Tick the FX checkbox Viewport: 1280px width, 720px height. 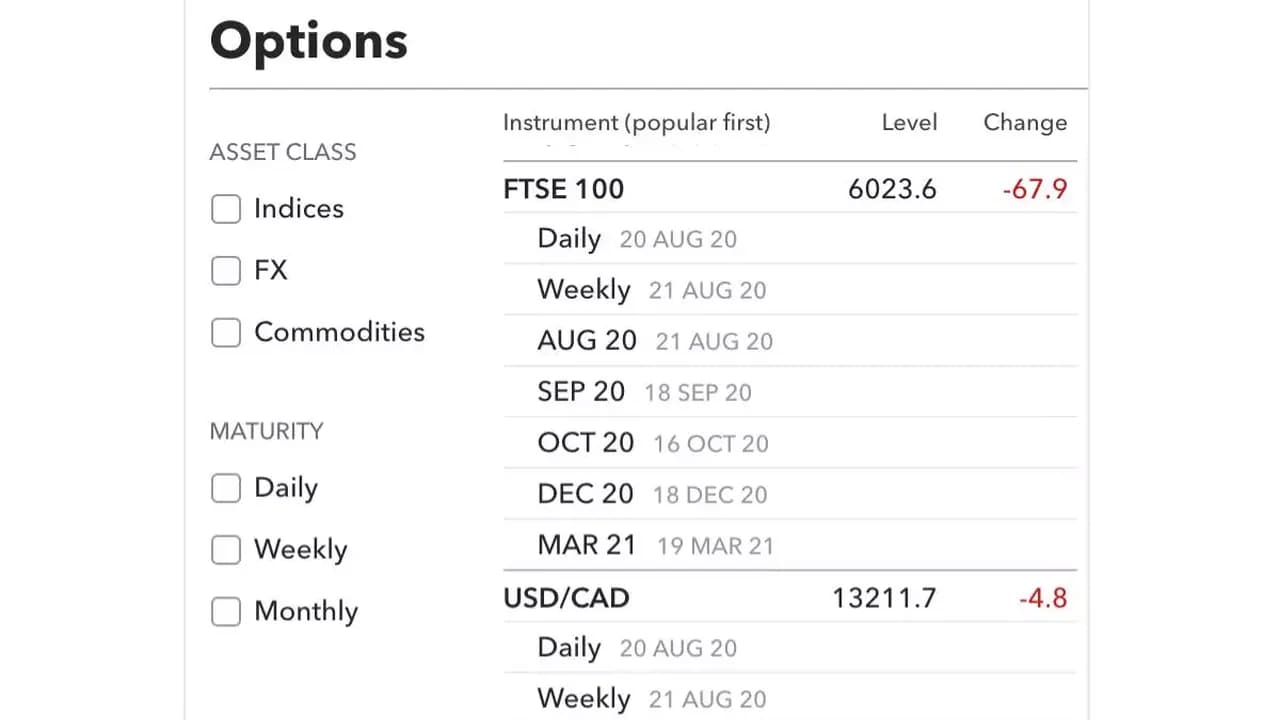pyautogui.click(x=226, y=271)
